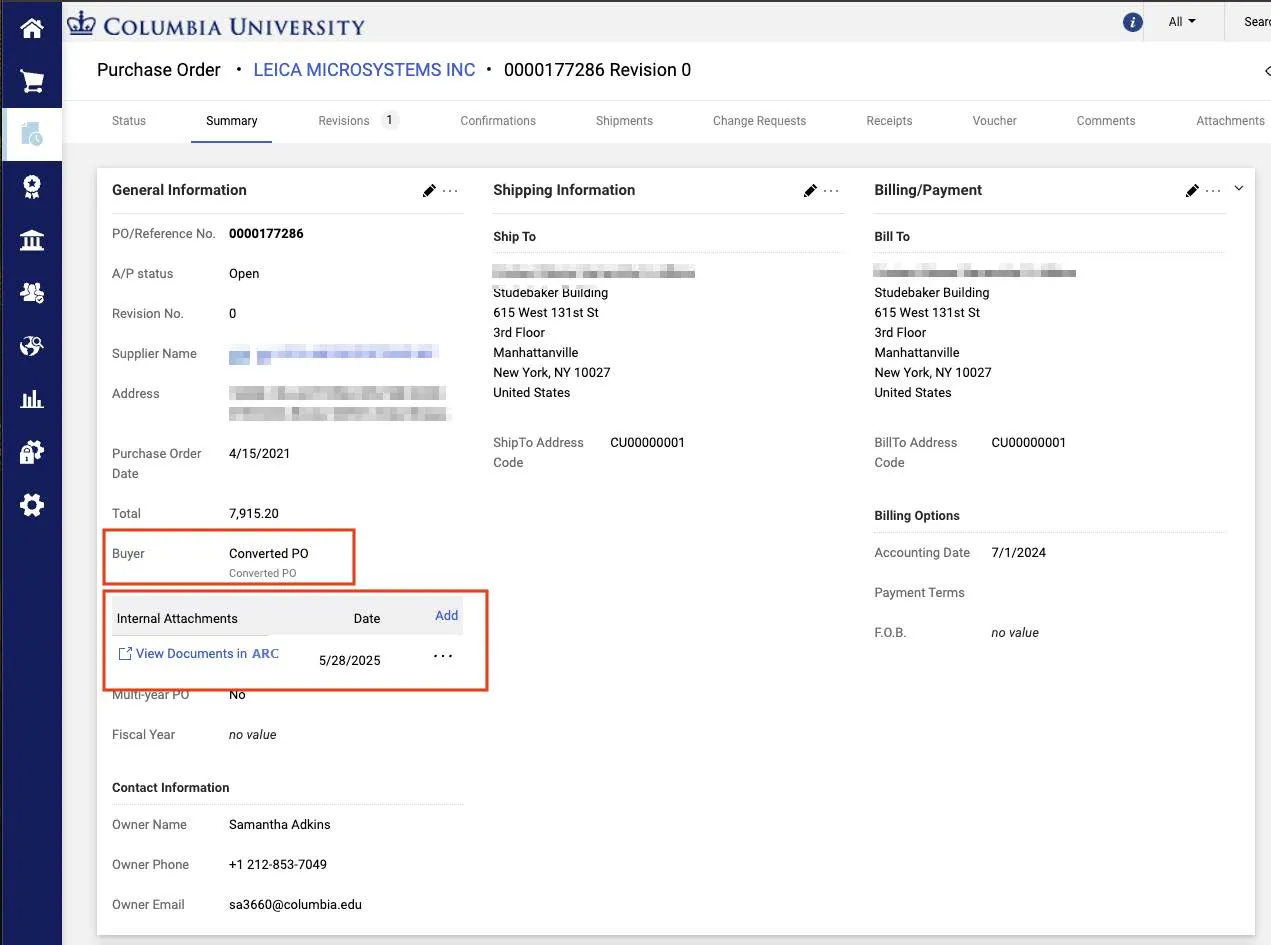
Task: Open the shopping cart icon
Action: pyautogui.click(x=31, y=81)
